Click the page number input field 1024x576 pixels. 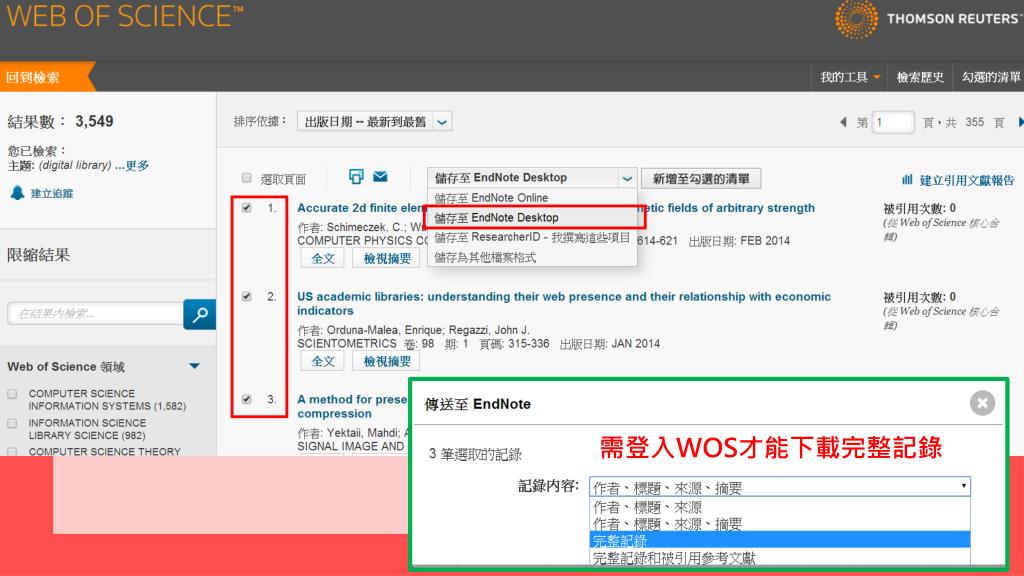(x=893, y=122)
